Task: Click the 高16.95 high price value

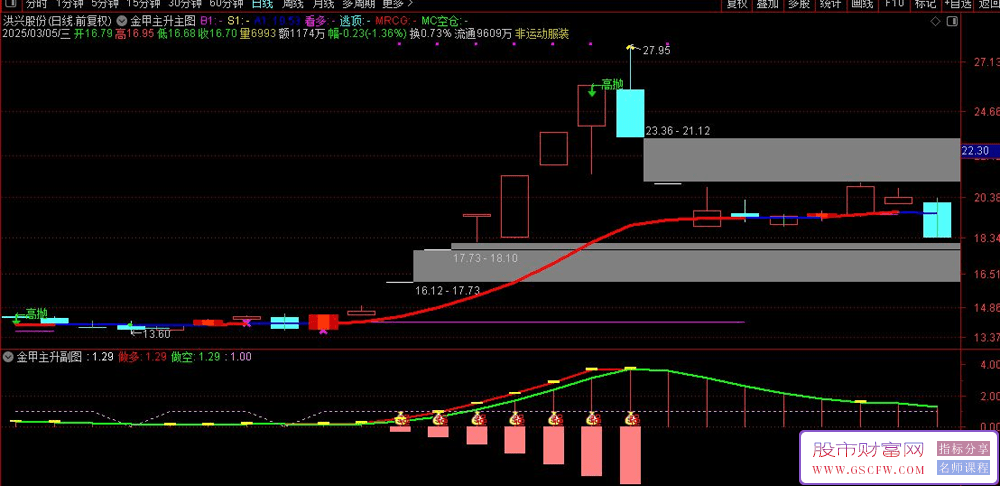Action: (135, 33)
